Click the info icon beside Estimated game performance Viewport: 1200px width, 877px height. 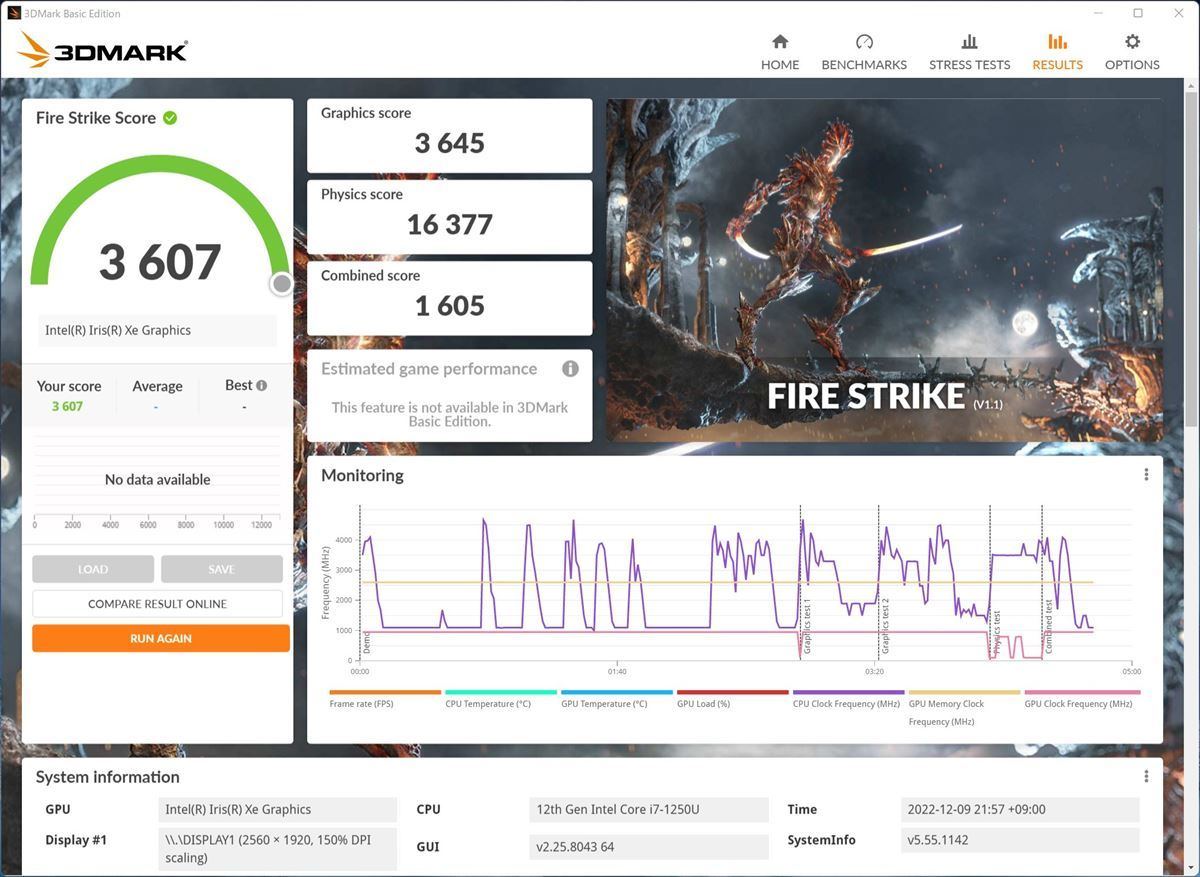coord(570,369)
